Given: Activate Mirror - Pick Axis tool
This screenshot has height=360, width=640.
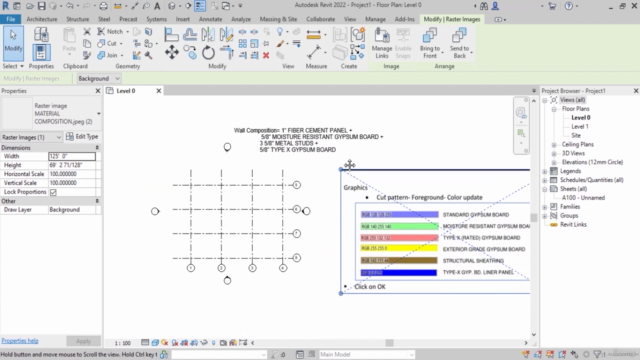Looking at the screenshot, I should [208, 35].
